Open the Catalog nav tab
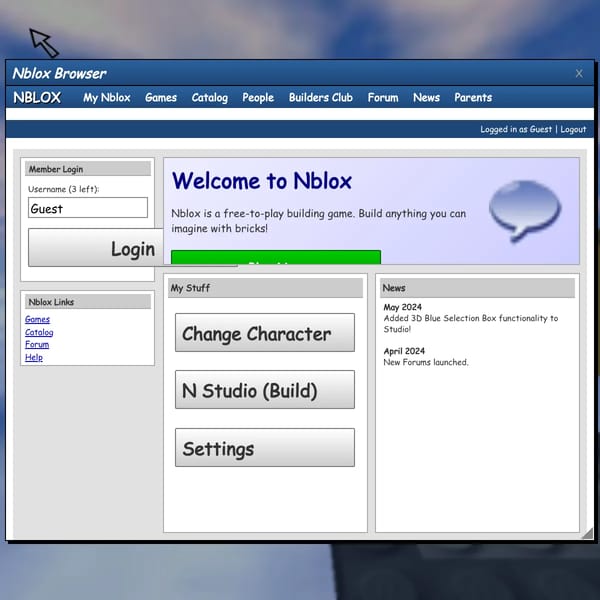The height and width of the screenshot is (600, 600). click(x=210, y=98)
